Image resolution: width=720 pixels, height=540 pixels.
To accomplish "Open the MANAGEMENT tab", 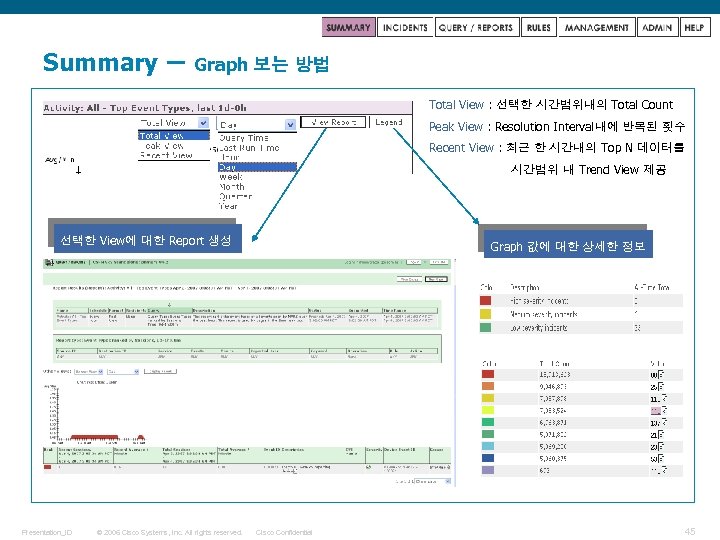I will click(x=596, y=28).
